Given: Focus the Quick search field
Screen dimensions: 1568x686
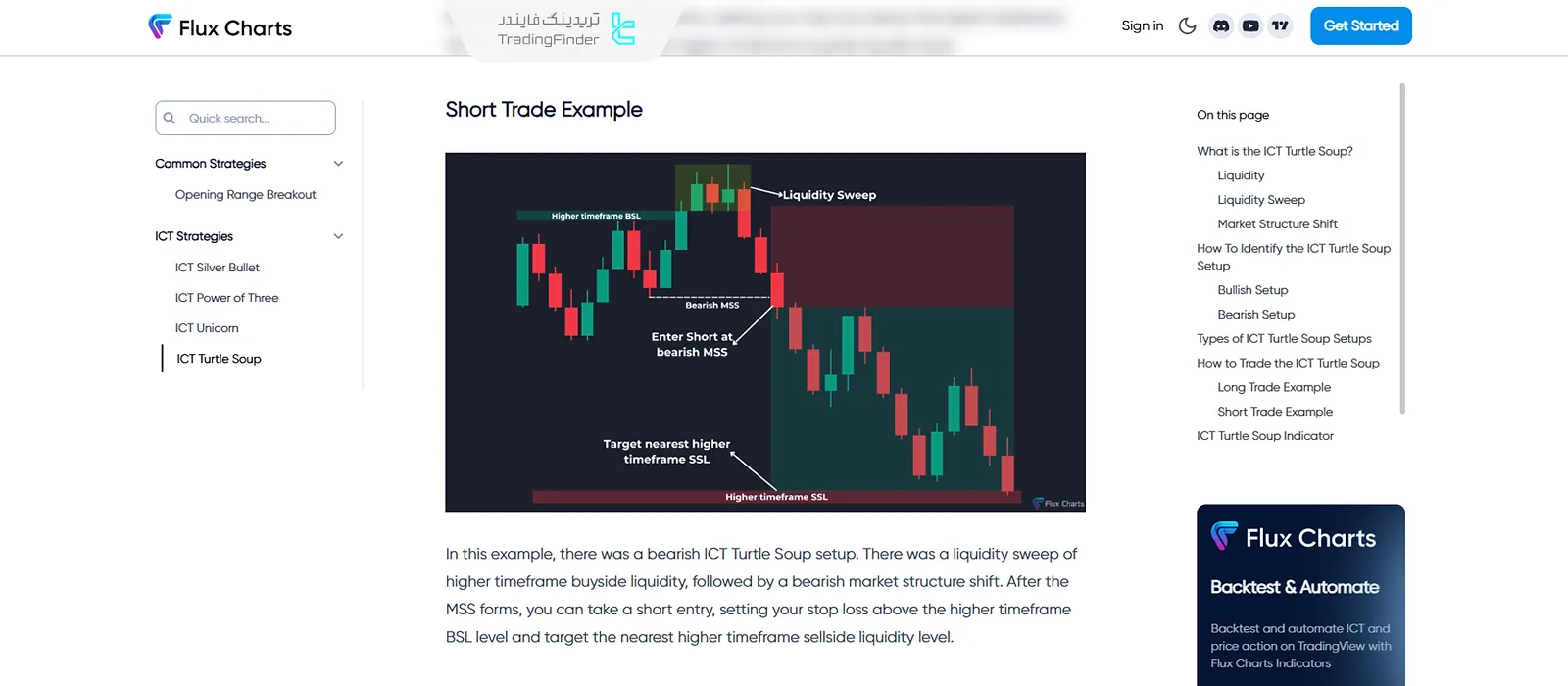Looking at the screenshot, I should pyautogui.click(x=257, y=119).
